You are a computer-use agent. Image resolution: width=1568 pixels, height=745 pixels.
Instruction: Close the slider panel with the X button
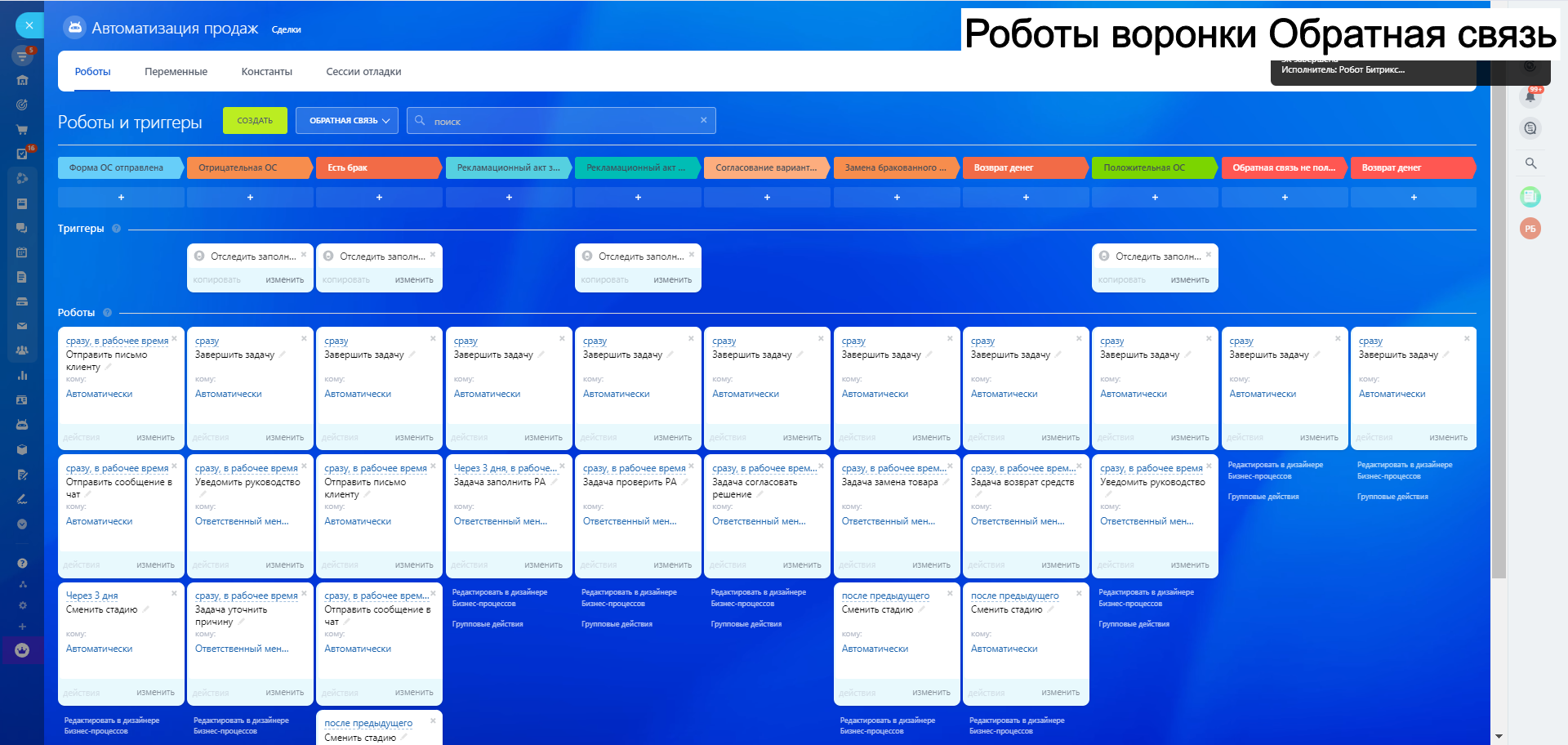pyautogui.click(x=29, y=25)
